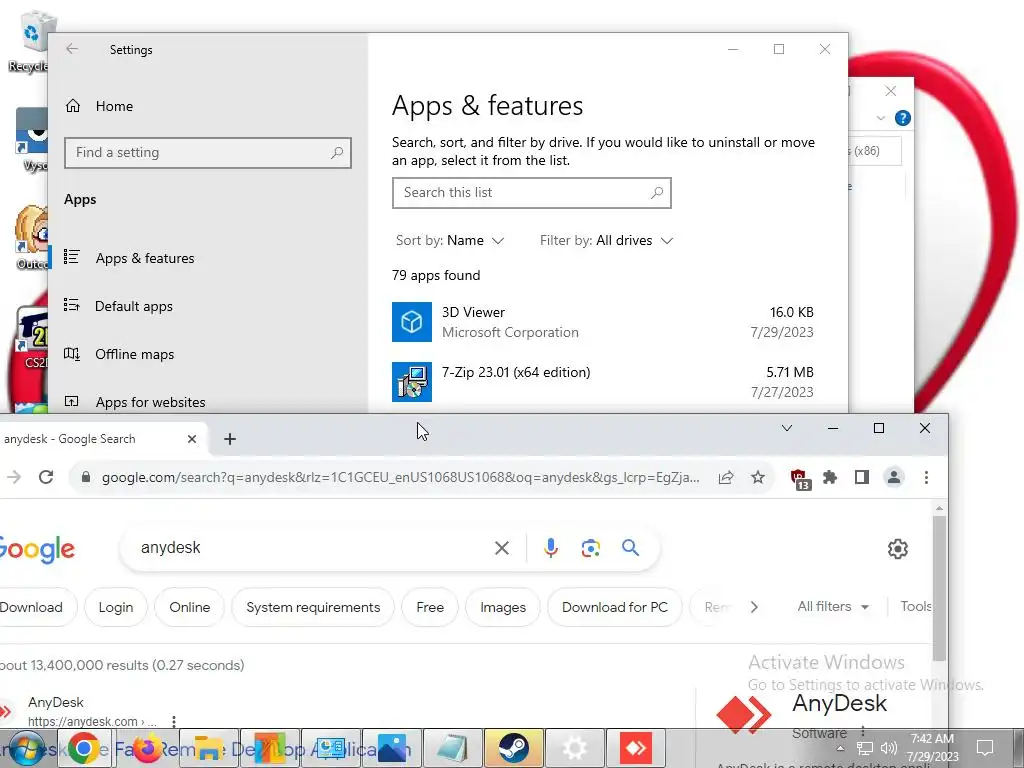Open a new Chrome tab
Image resolution: width=1024 pixels, height=768 pixels.
point(230,439)
